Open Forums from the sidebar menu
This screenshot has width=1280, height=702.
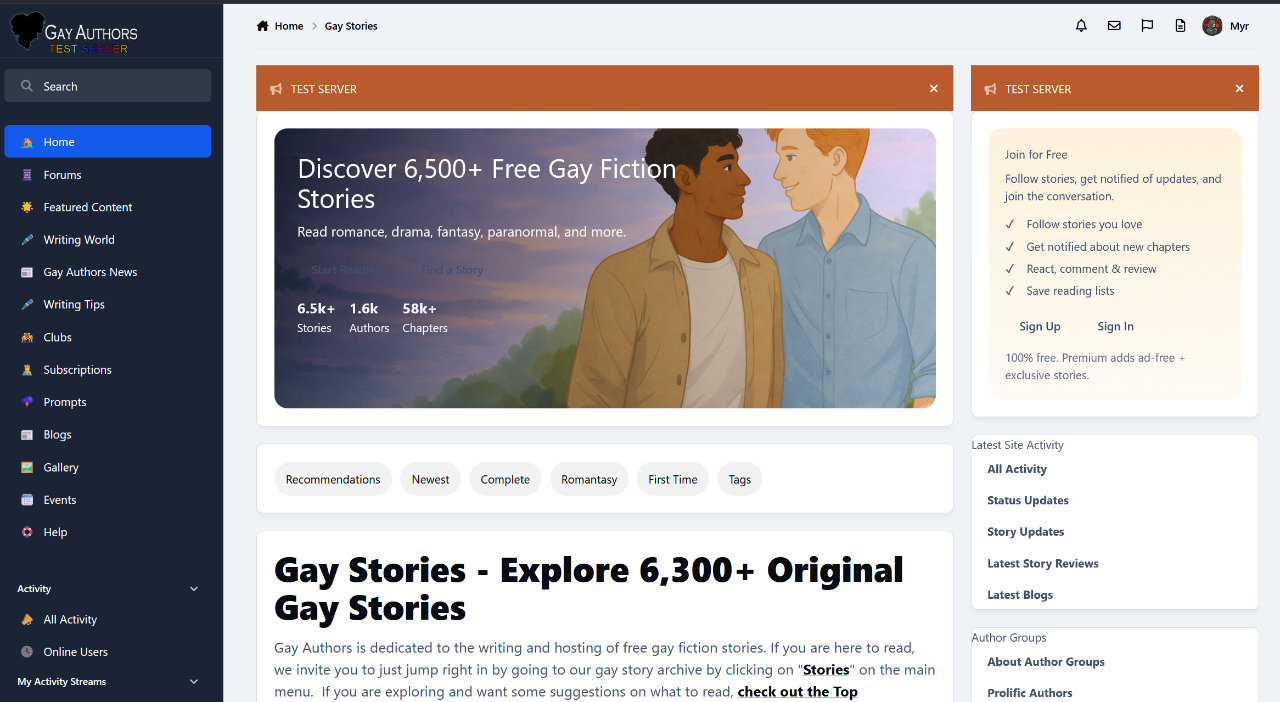tap(62, 175)
